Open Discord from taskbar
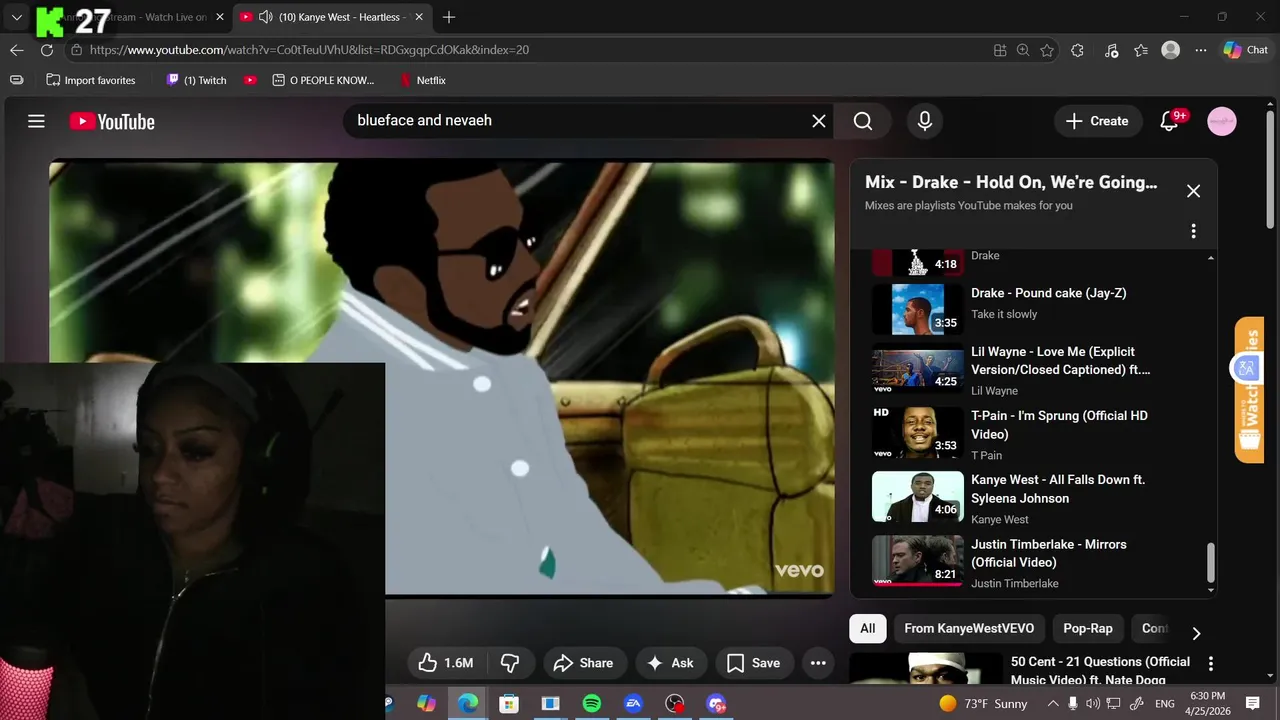 716,704
